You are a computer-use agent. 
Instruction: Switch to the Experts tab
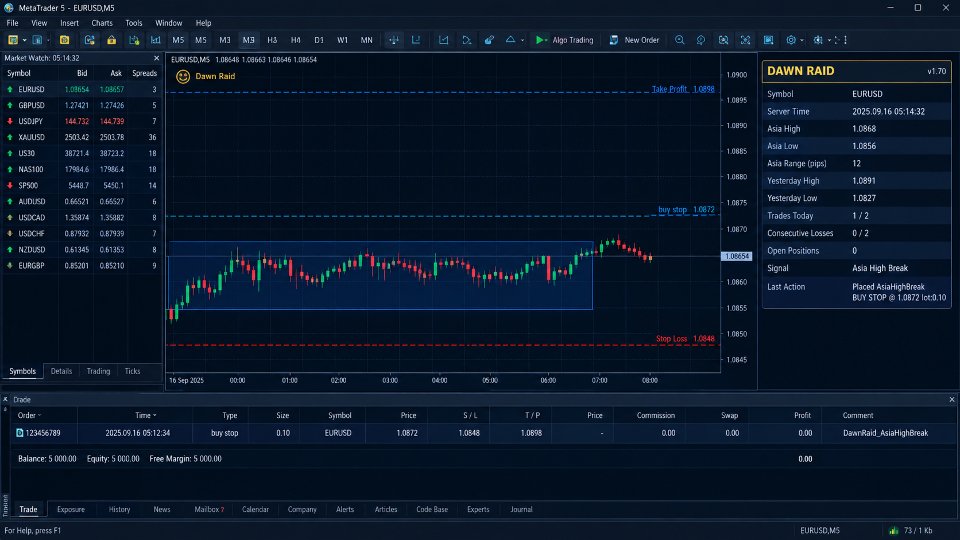[x=478, y=509]
